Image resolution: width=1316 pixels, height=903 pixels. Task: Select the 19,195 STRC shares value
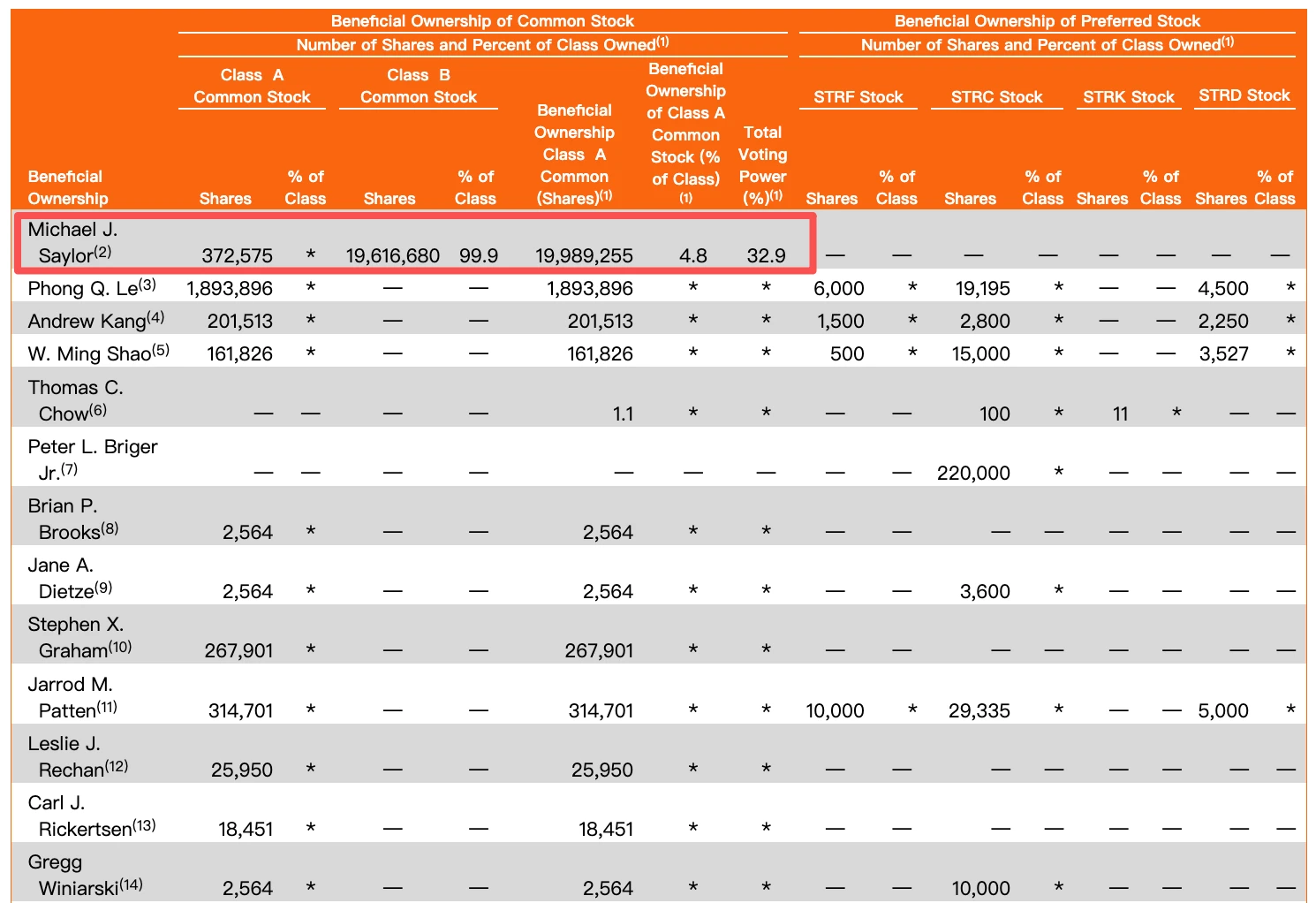click(x=983, y=288)
